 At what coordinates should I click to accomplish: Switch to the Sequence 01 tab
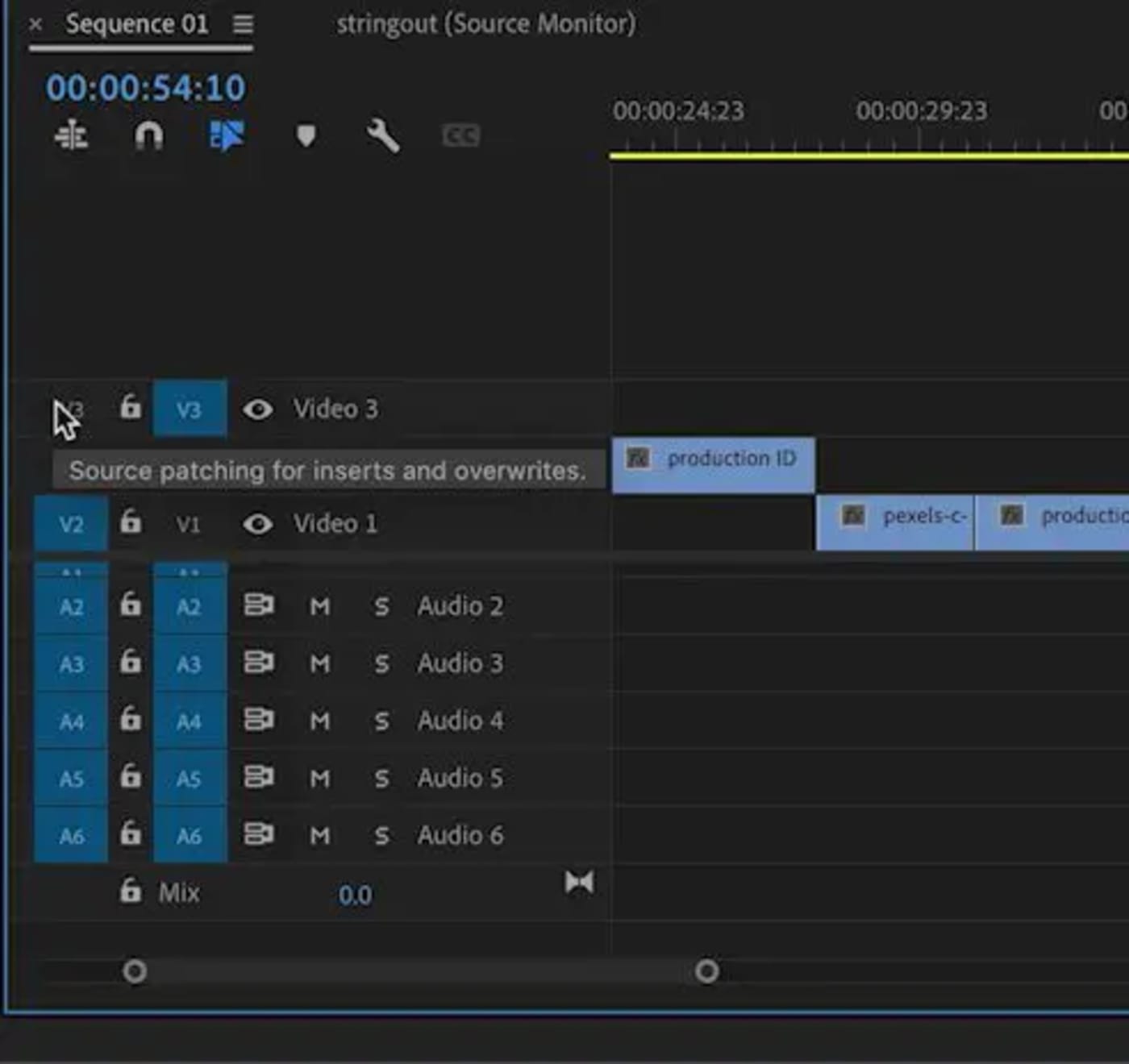(137, 24)
